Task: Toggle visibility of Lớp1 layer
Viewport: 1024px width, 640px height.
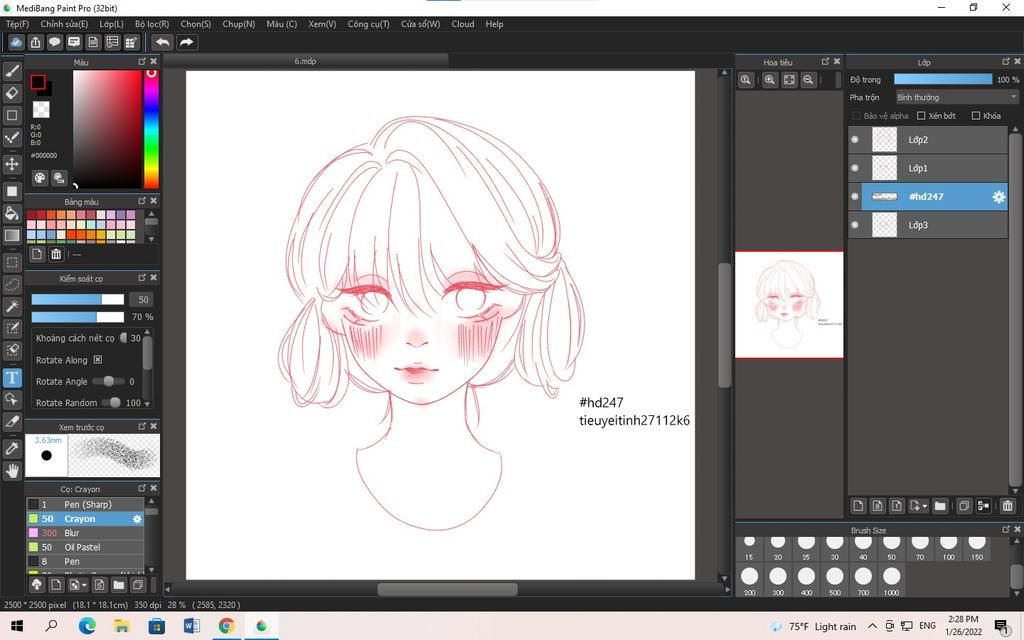Action: (855, 168)
